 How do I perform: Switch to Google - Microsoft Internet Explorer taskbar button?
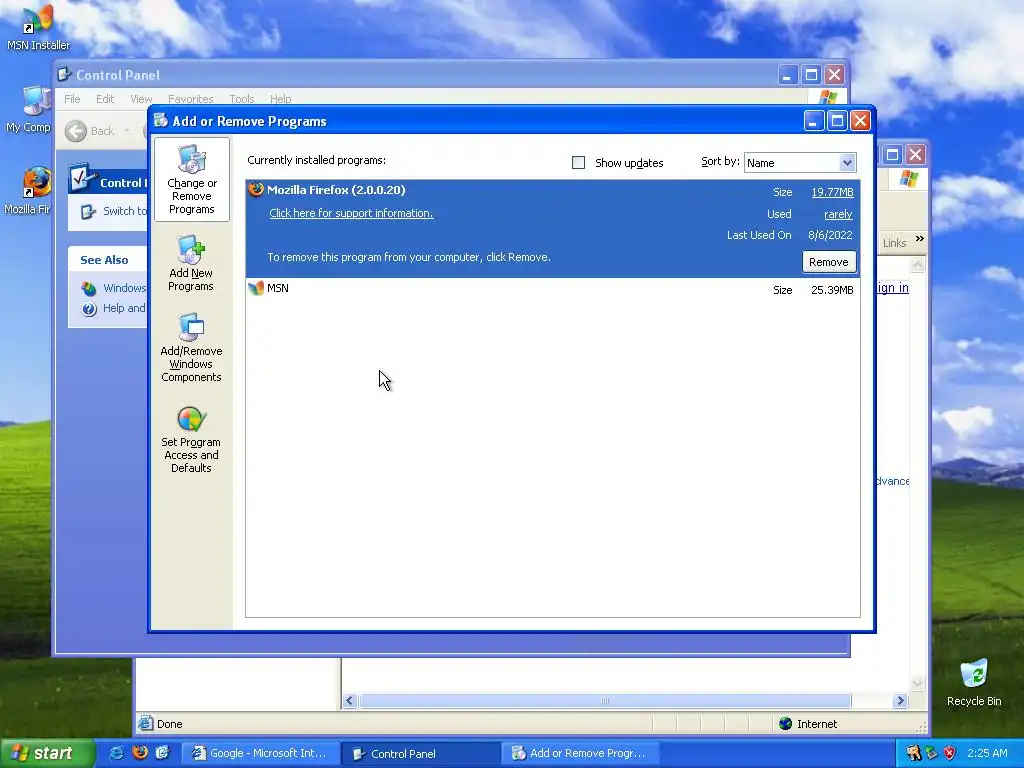click(260, 753)
